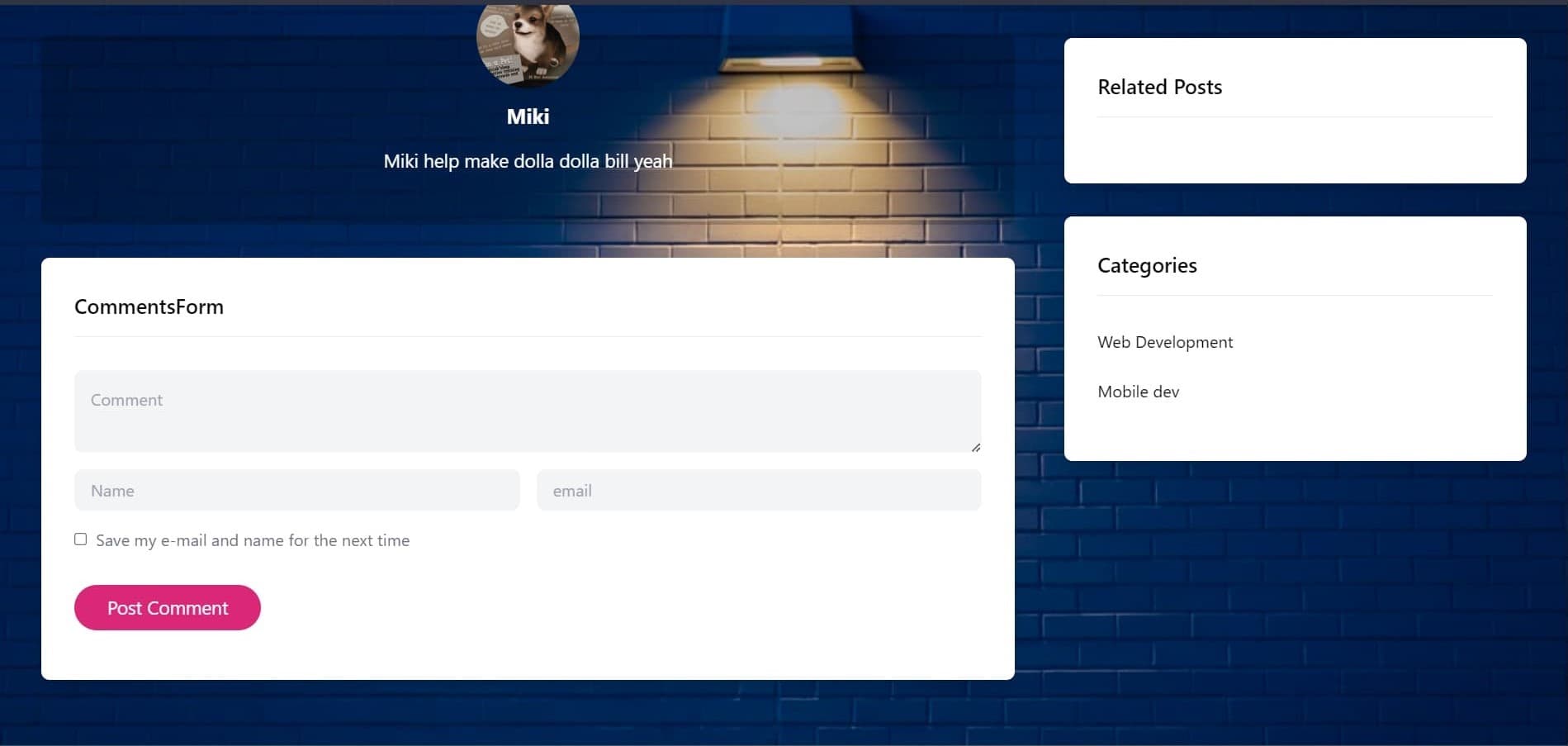
Task: Click the CommentsForm heading
Action: click(149, 306)
